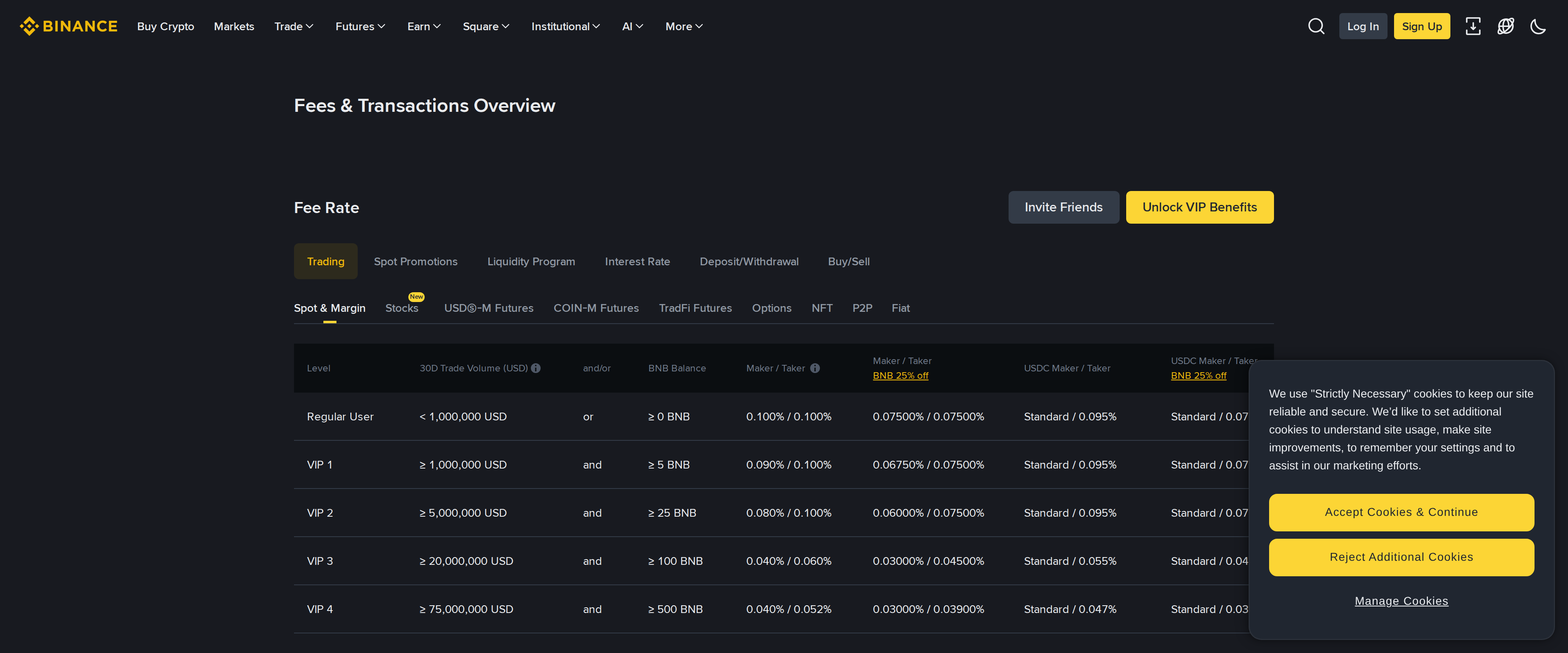Viewport: 1568px width, 653px height.
Task: Click 'Standard / 0.047%' USDC fee cell
Action: pyautogui.click(x=1070, y=609)
